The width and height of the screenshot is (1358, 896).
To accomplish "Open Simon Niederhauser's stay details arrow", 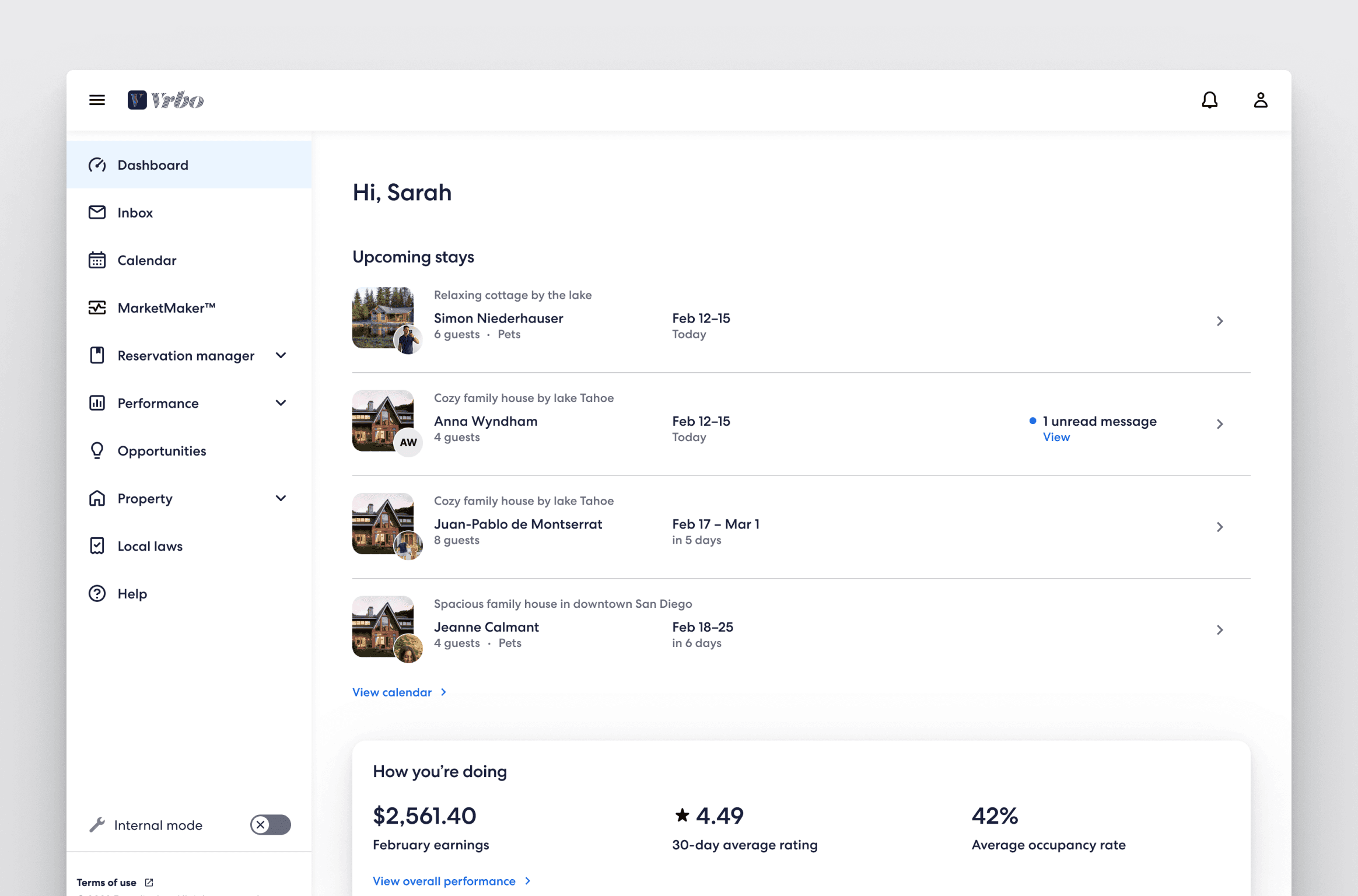I will (1219, 321).
